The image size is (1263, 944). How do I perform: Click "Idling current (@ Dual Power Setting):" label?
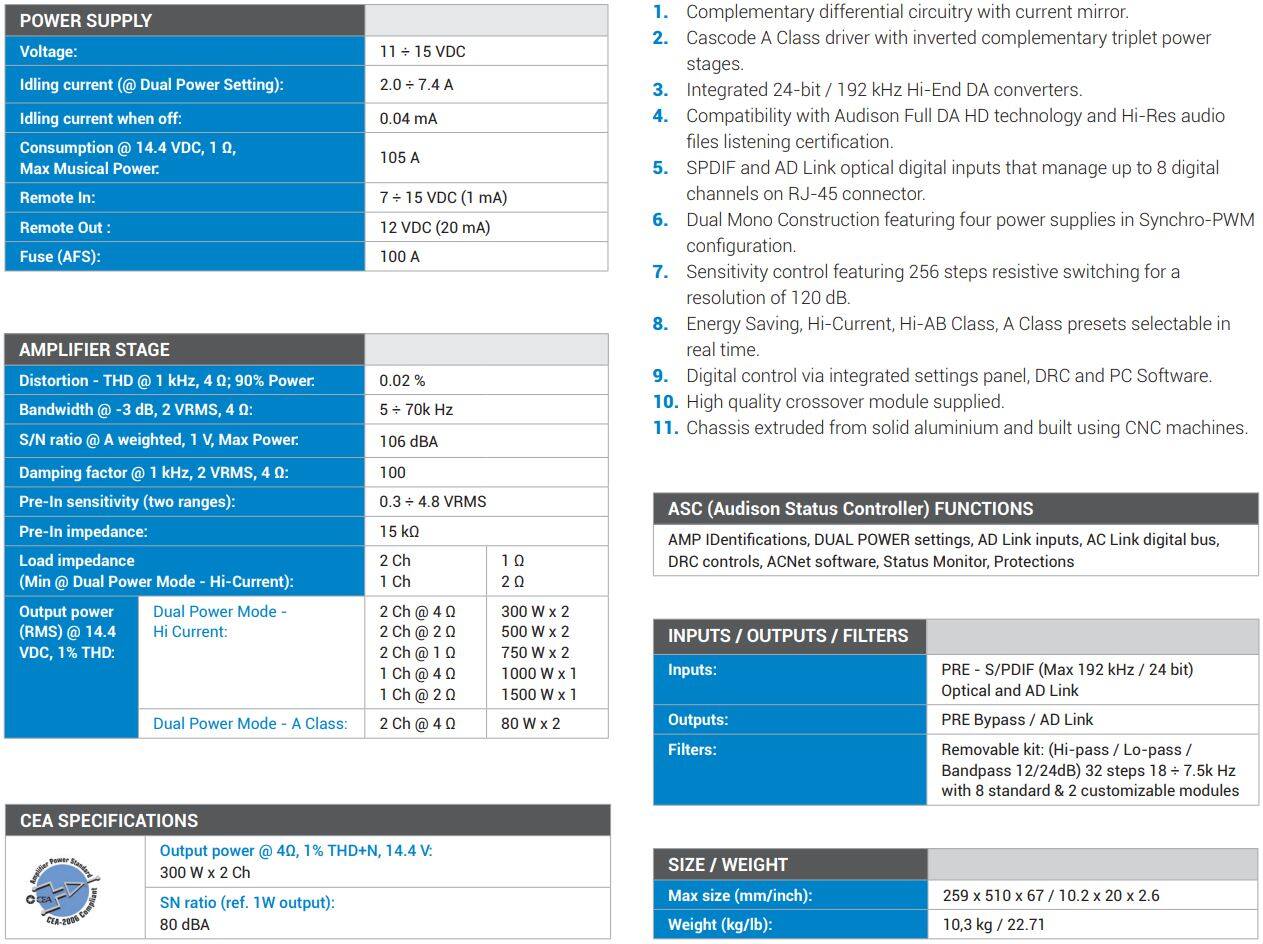coord(151,84)
